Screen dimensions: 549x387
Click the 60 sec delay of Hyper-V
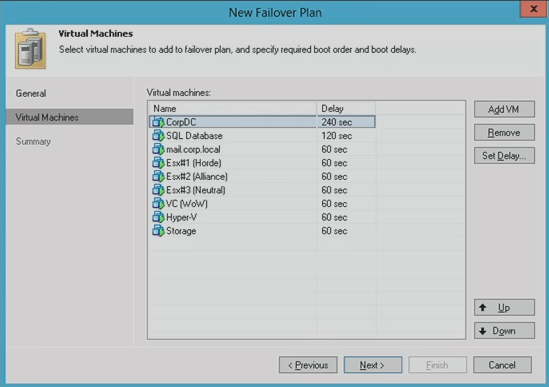(x=334, y=217)
